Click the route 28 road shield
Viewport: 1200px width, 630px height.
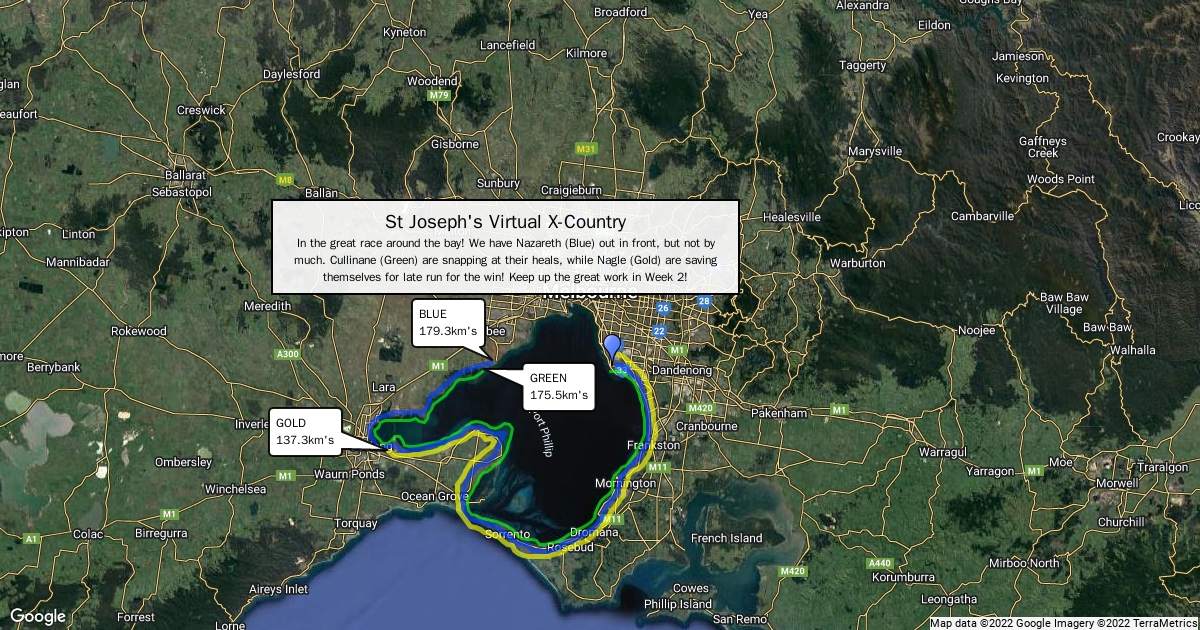pyautogui.click(x=704, y=301)
